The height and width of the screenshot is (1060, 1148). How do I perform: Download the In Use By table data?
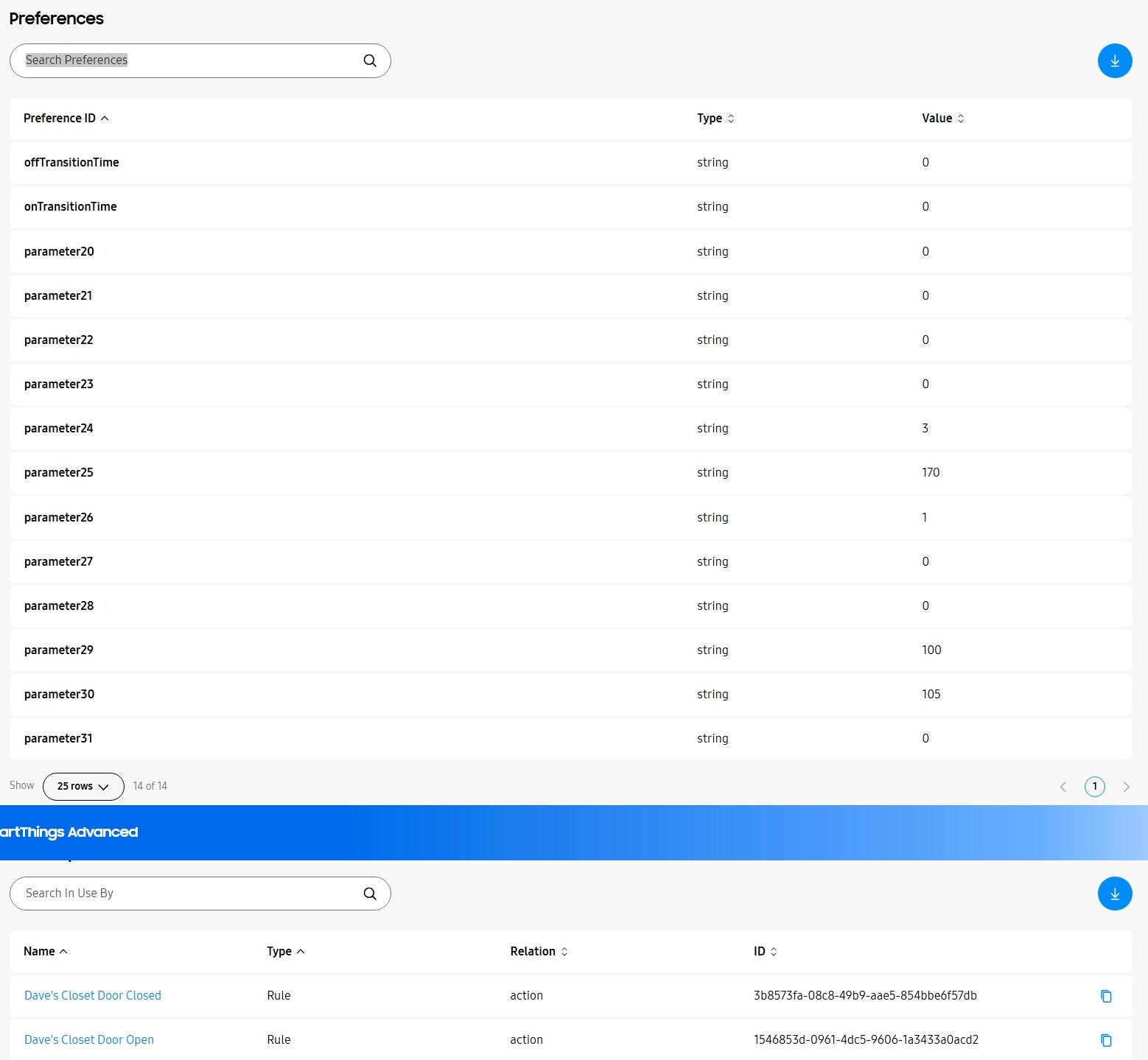click(1114, 894)
